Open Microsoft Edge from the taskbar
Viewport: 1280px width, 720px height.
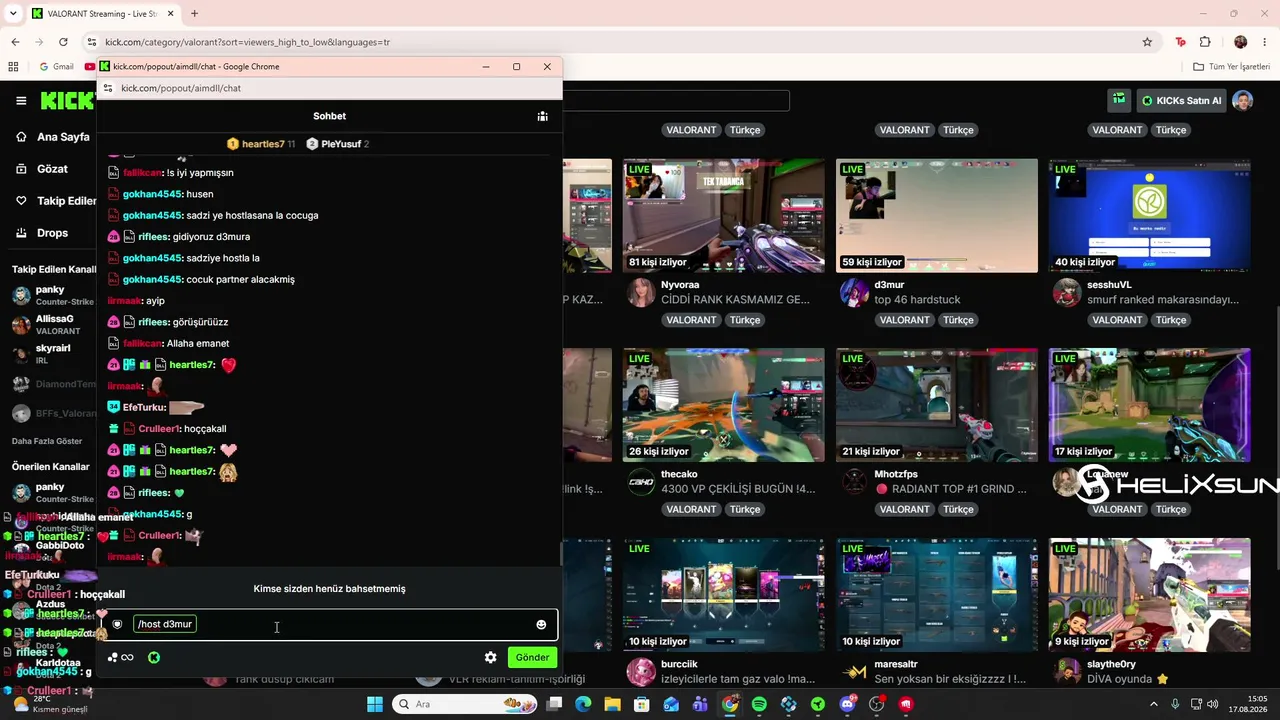(x=583, y=704)
